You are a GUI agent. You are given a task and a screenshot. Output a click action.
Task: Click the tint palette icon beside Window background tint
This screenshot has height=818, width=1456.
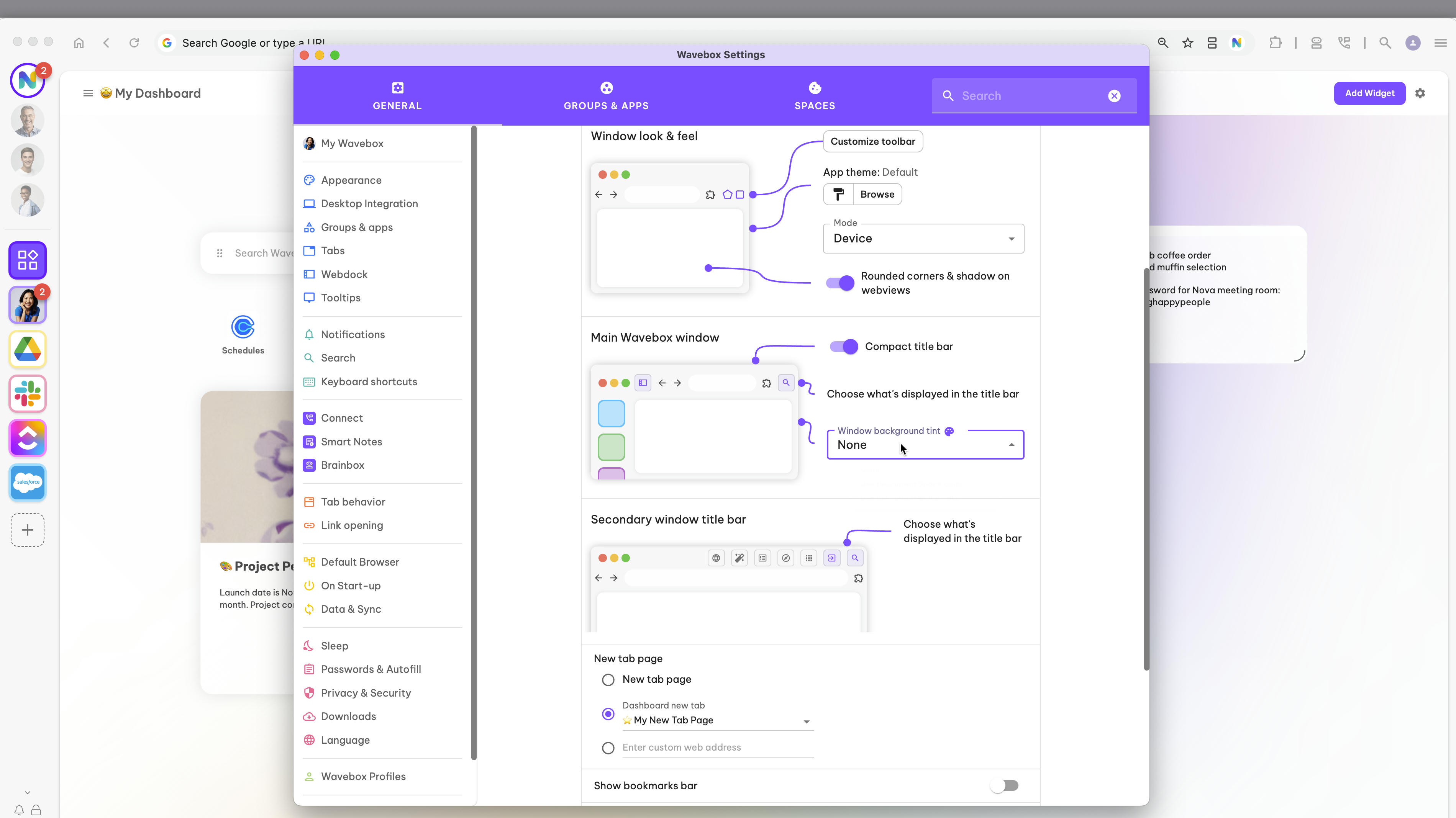pyautogui.click(x=949, y=431)
